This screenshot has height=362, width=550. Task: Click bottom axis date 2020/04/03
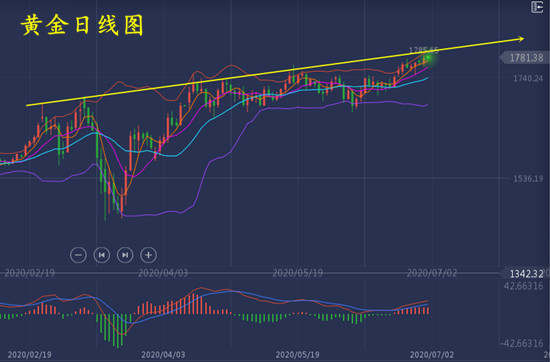pyautogui.click(x=164, y=355)
